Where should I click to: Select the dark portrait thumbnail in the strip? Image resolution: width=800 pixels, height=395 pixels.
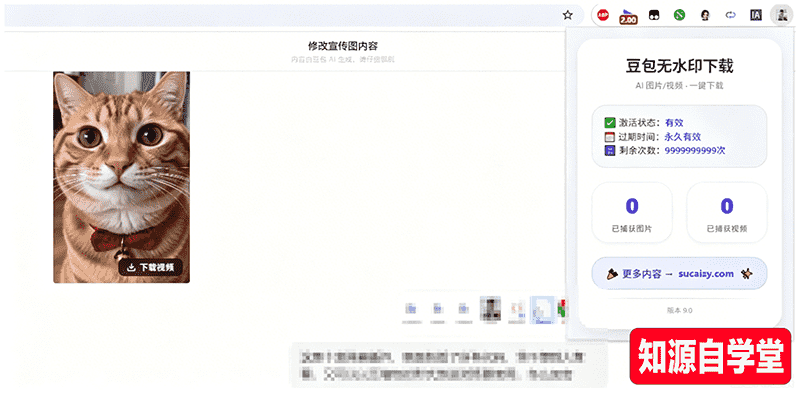coord(490,309)
